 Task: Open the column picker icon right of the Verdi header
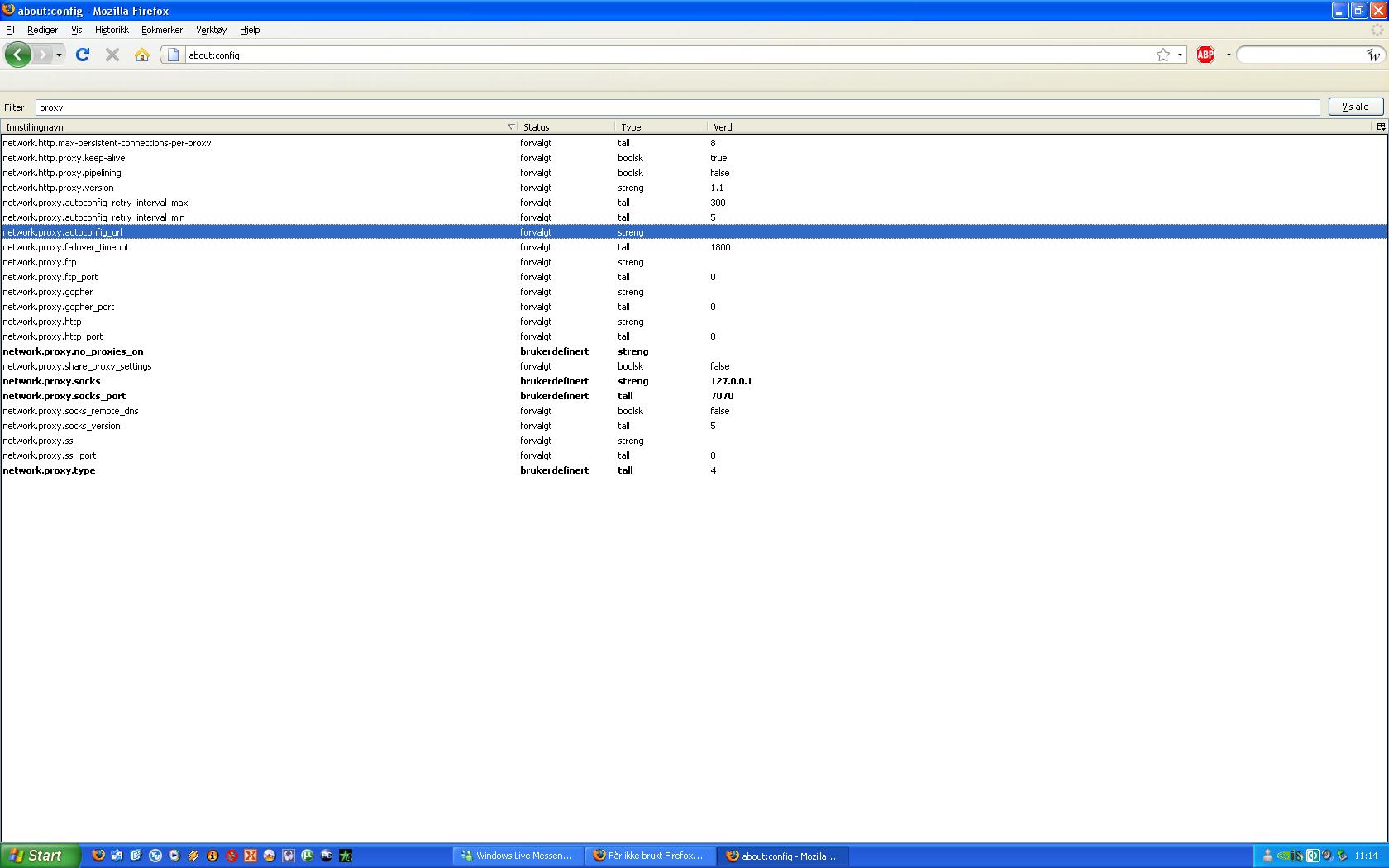click(1381, 126)
